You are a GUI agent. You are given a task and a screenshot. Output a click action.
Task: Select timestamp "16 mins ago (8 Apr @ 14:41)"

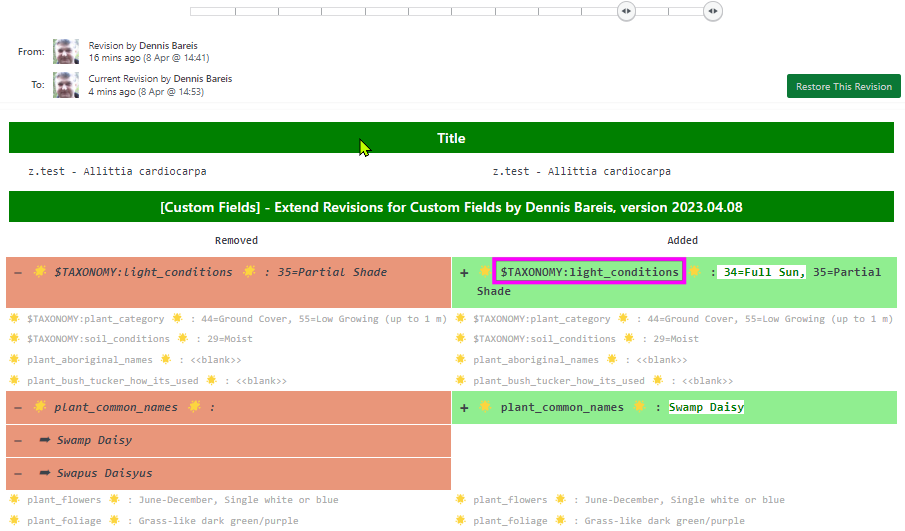[x=148, y=58]
